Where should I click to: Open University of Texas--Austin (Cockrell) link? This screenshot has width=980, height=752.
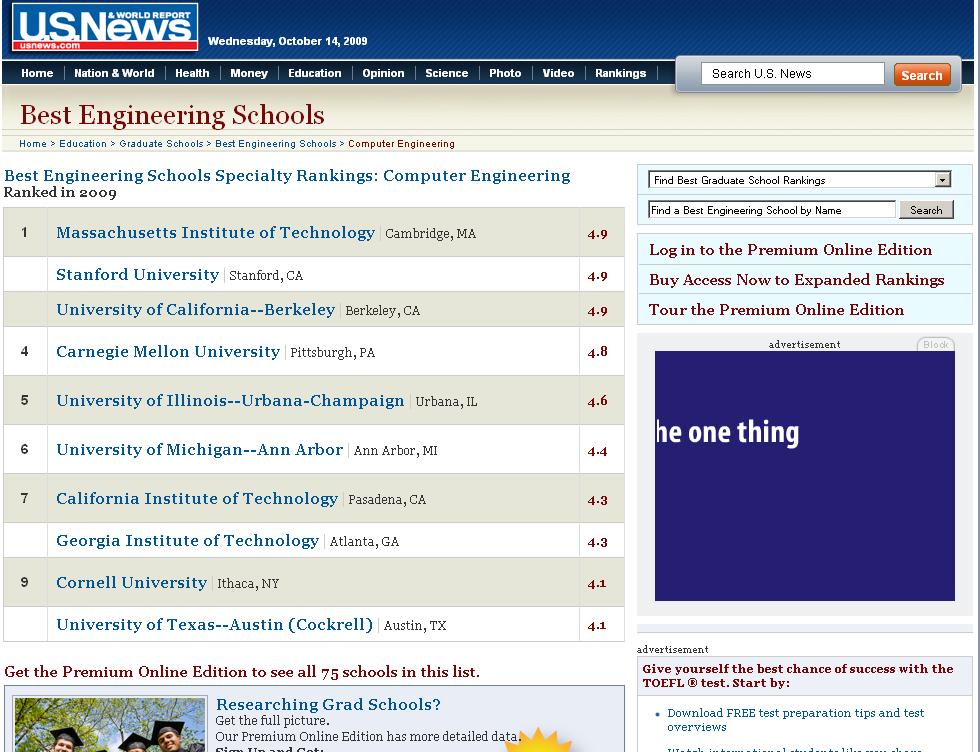214,624
